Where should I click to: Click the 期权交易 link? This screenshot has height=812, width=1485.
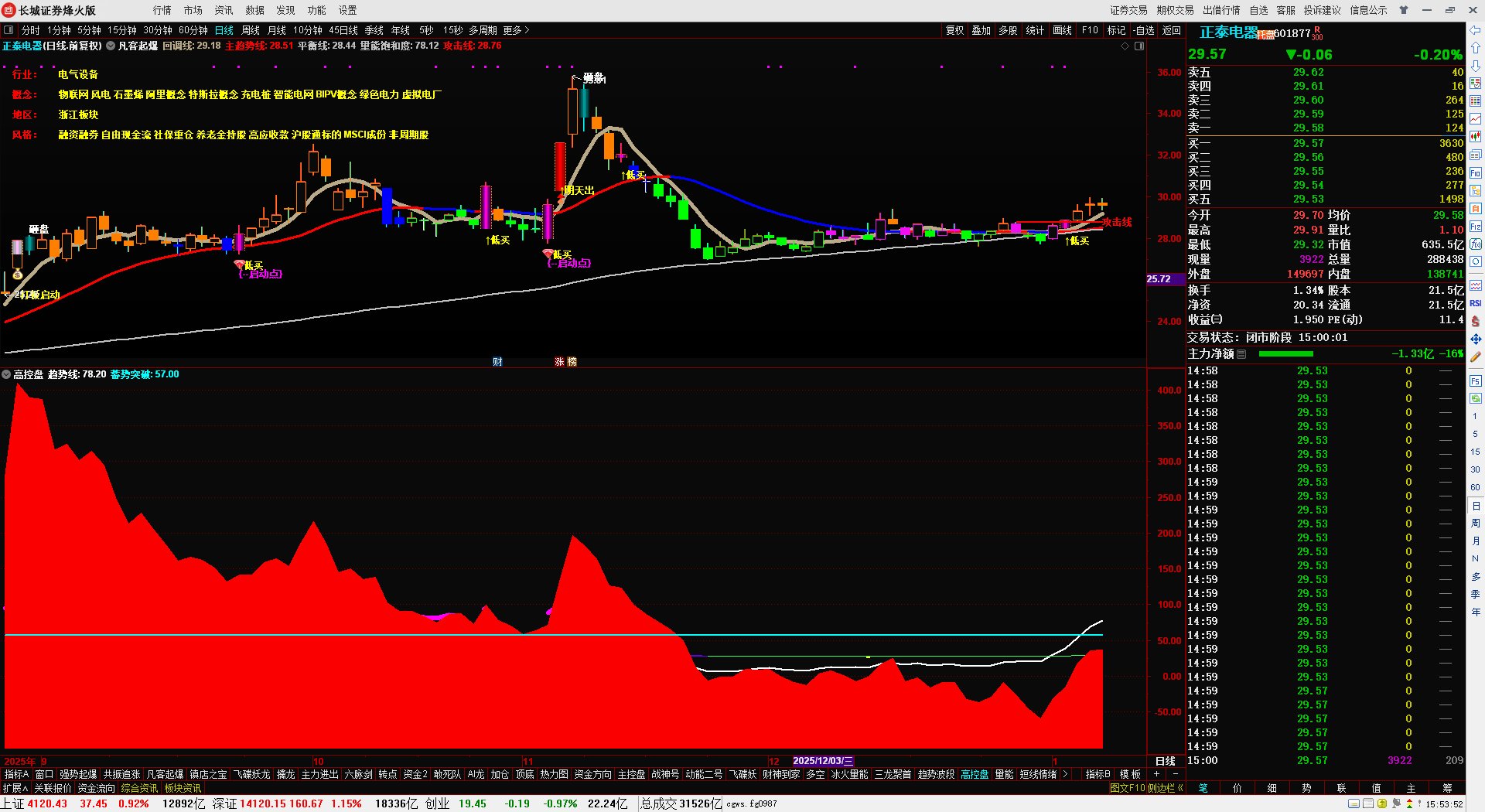point(1176,10)
